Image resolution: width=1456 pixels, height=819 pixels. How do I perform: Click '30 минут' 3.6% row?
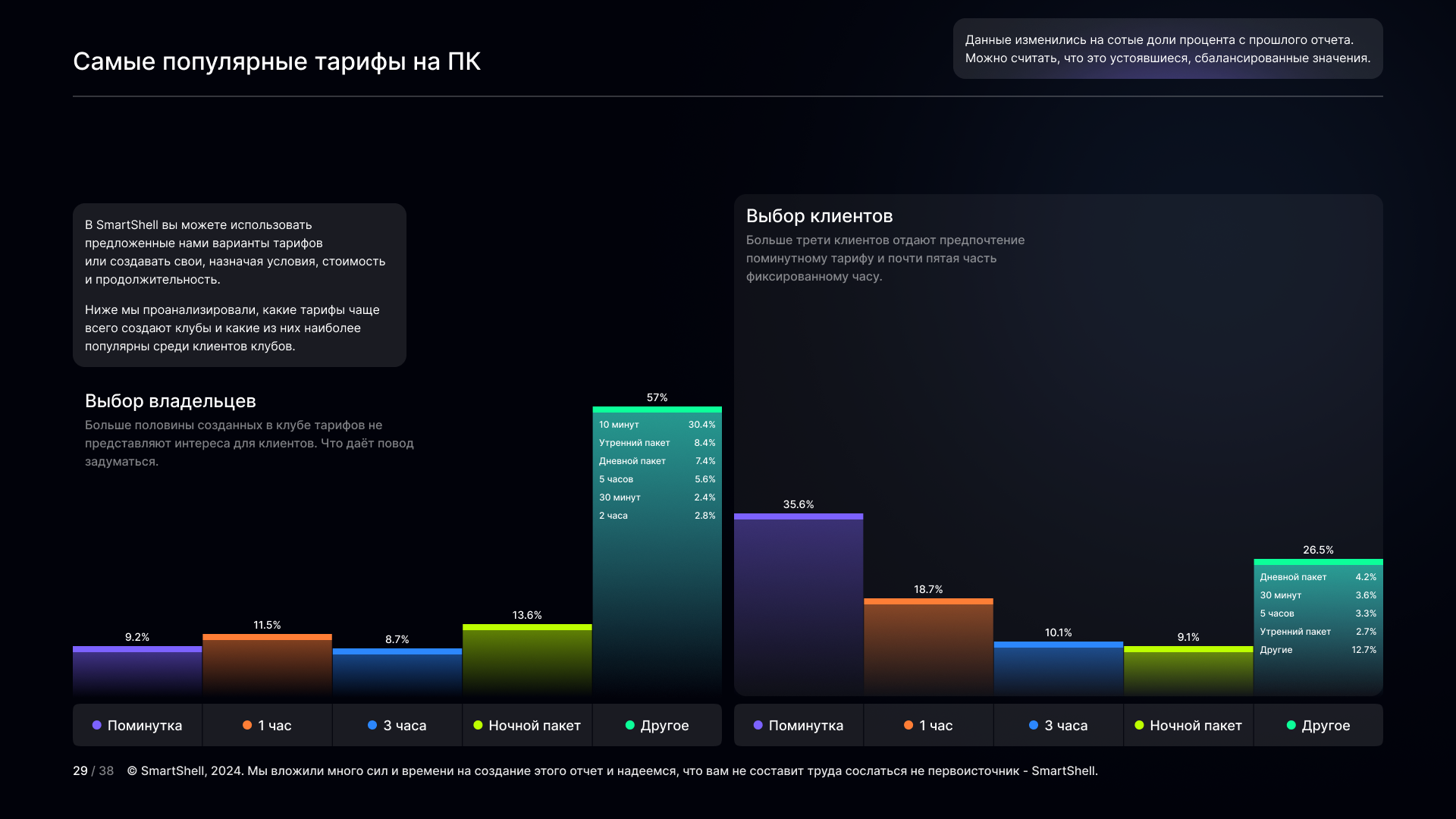pos(1318,595)
